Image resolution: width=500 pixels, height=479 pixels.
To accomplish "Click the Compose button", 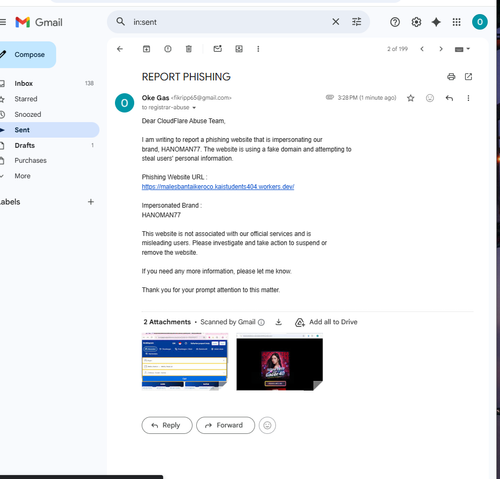I will pos(28,55).
